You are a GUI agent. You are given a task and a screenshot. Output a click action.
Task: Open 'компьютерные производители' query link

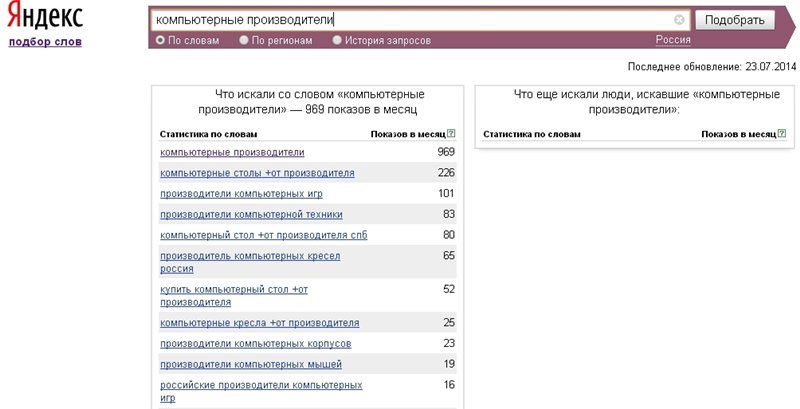(232, 152)
